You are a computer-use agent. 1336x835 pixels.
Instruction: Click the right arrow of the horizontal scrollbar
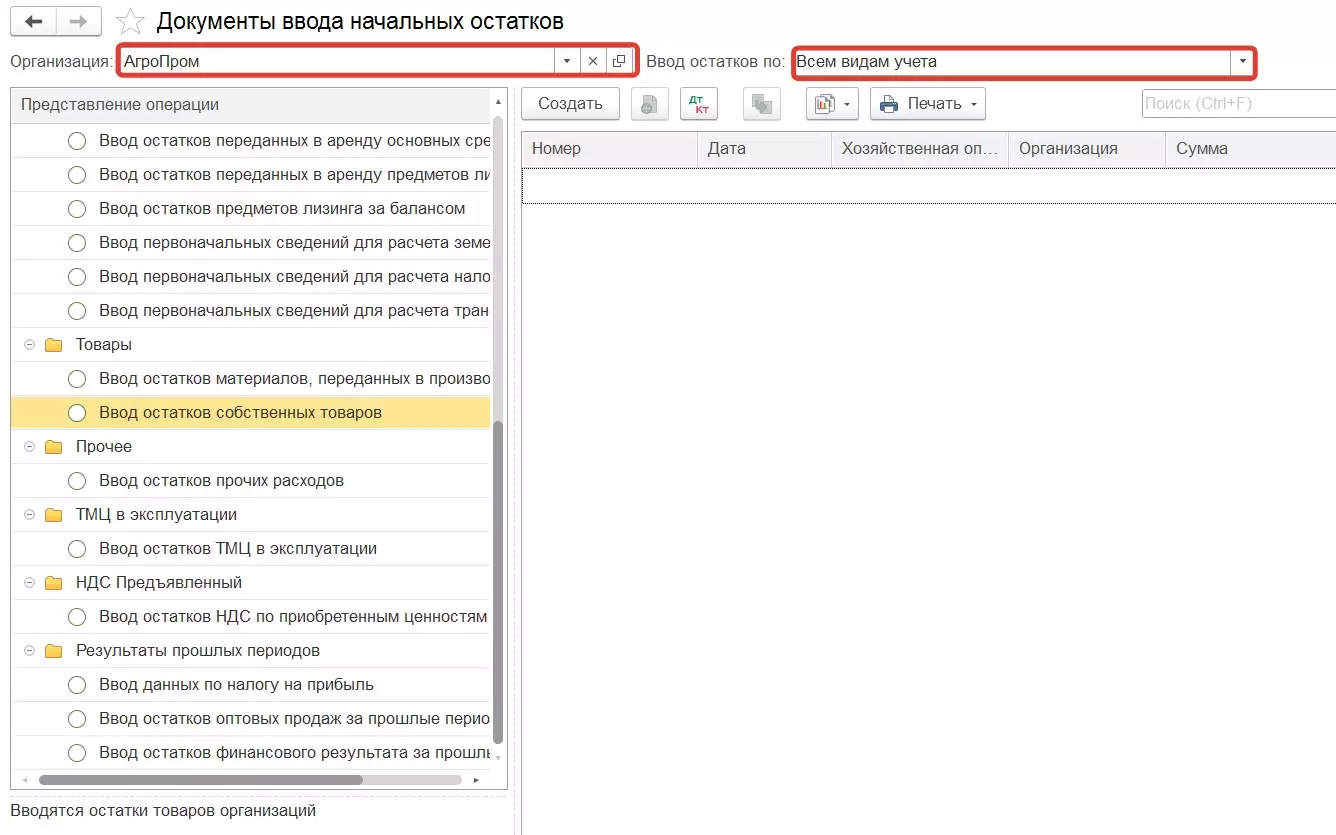pyautogui.click(x=476, y=780)
